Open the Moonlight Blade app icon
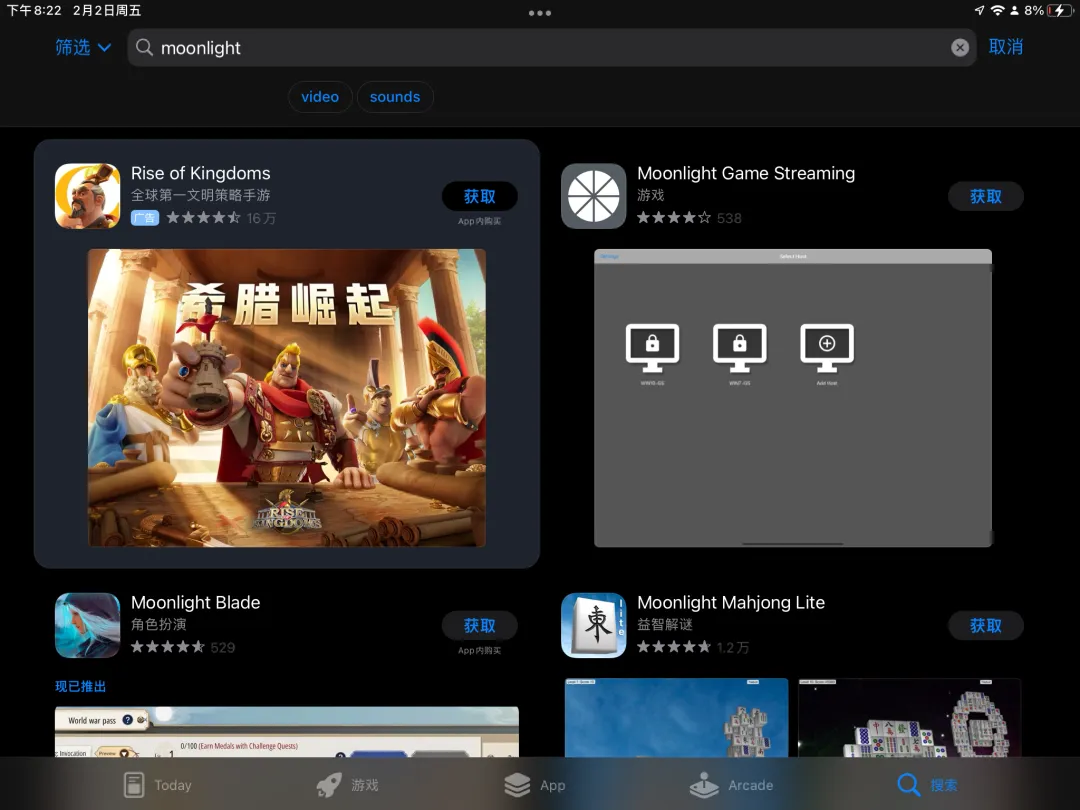Screen dimensions: 1080x810 click(87, 625)
